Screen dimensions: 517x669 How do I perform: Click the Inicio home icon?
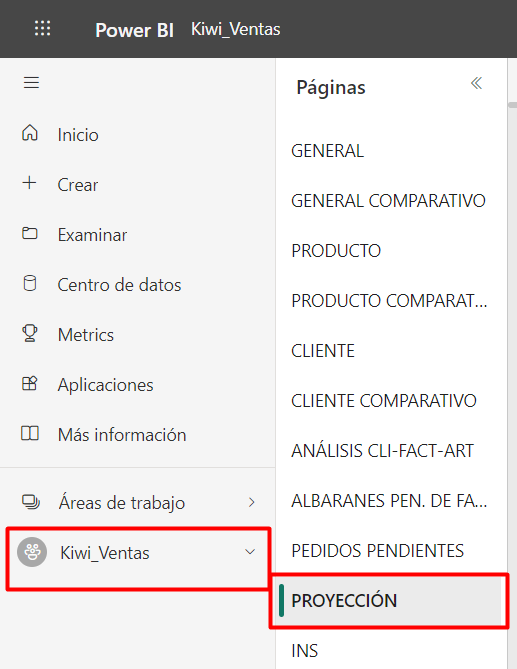coord(29,133)
